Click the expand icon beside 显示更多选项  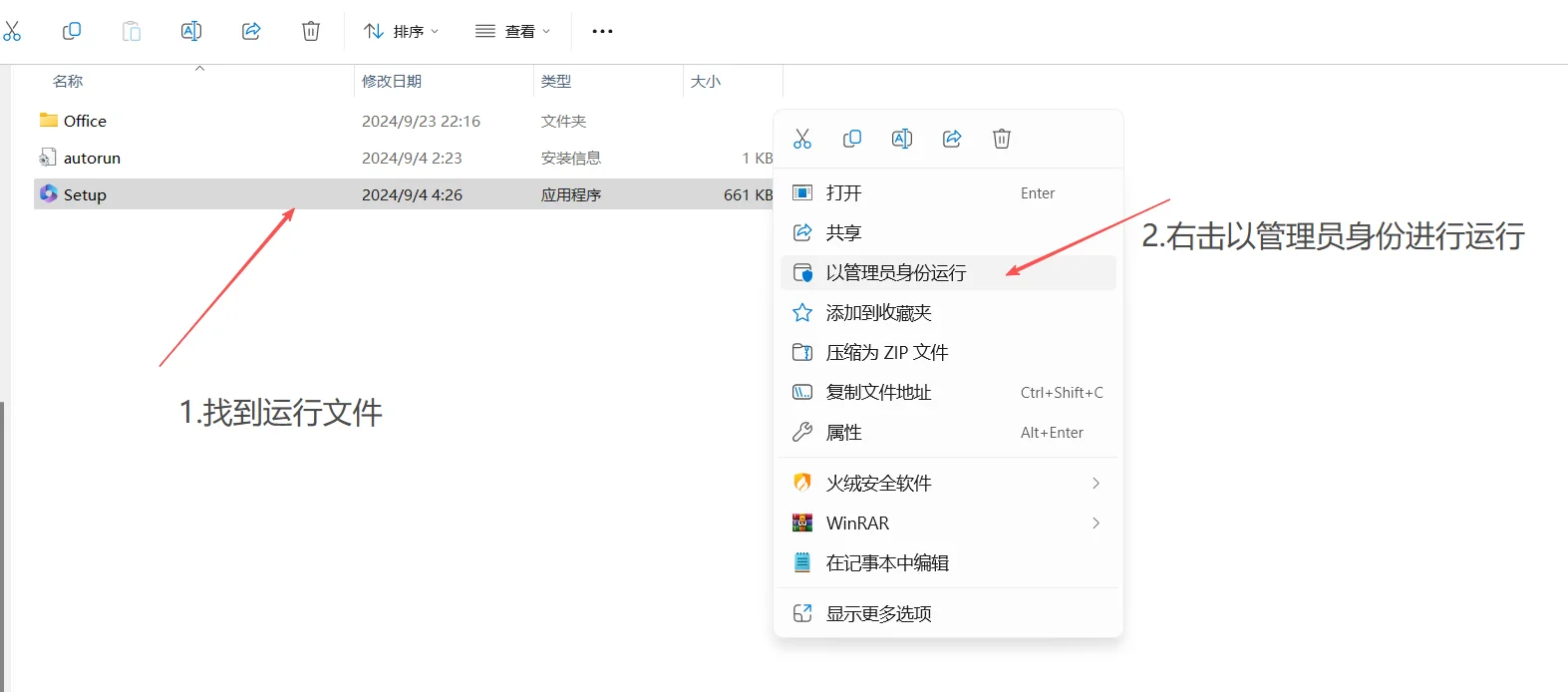click(802, 613)
